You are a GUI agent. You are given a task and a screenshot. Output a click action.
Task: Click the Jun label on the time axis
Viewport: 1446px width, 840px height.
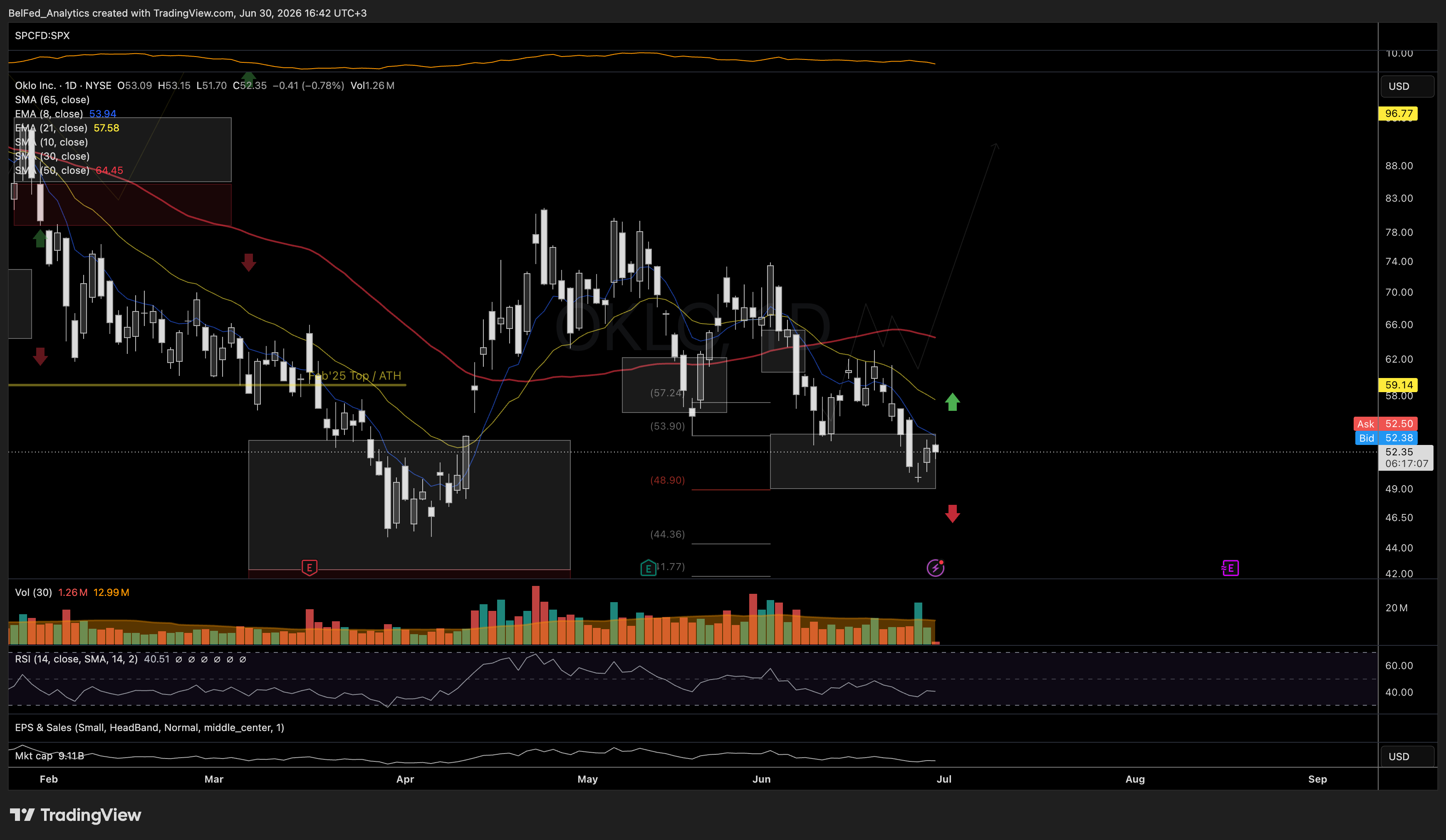click(x=761, y=779)
